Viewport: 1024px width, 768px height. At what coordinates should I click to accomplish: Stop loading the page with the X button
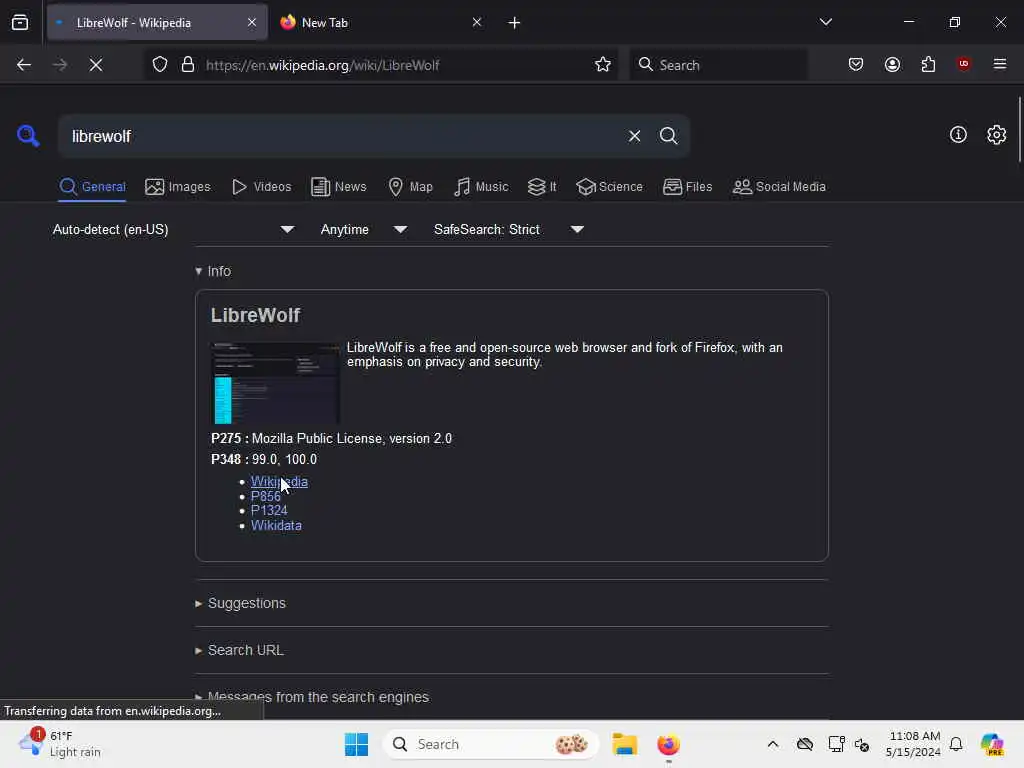tap(96, 65)
